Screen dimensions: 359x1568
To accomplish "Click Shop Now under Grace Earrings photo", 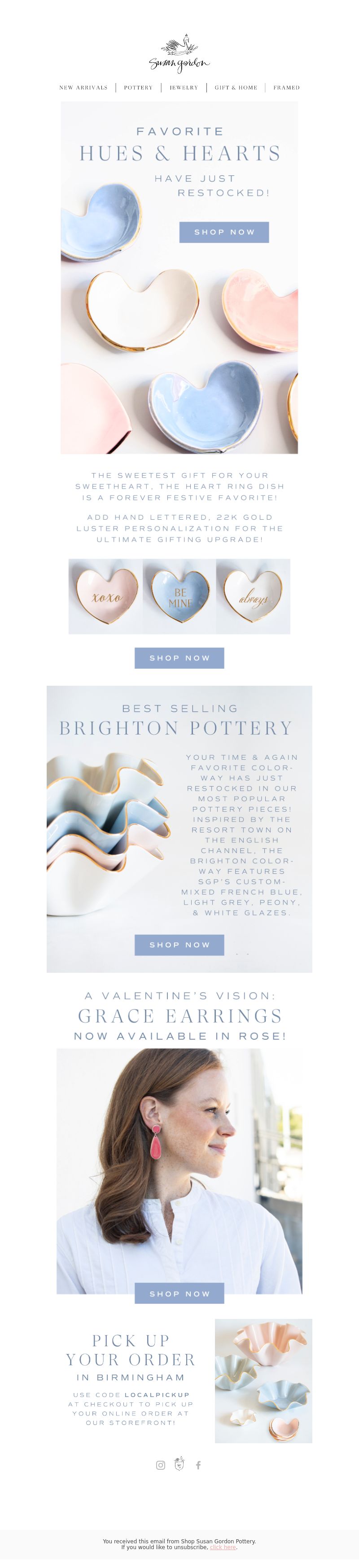I will click(179, 1293).
